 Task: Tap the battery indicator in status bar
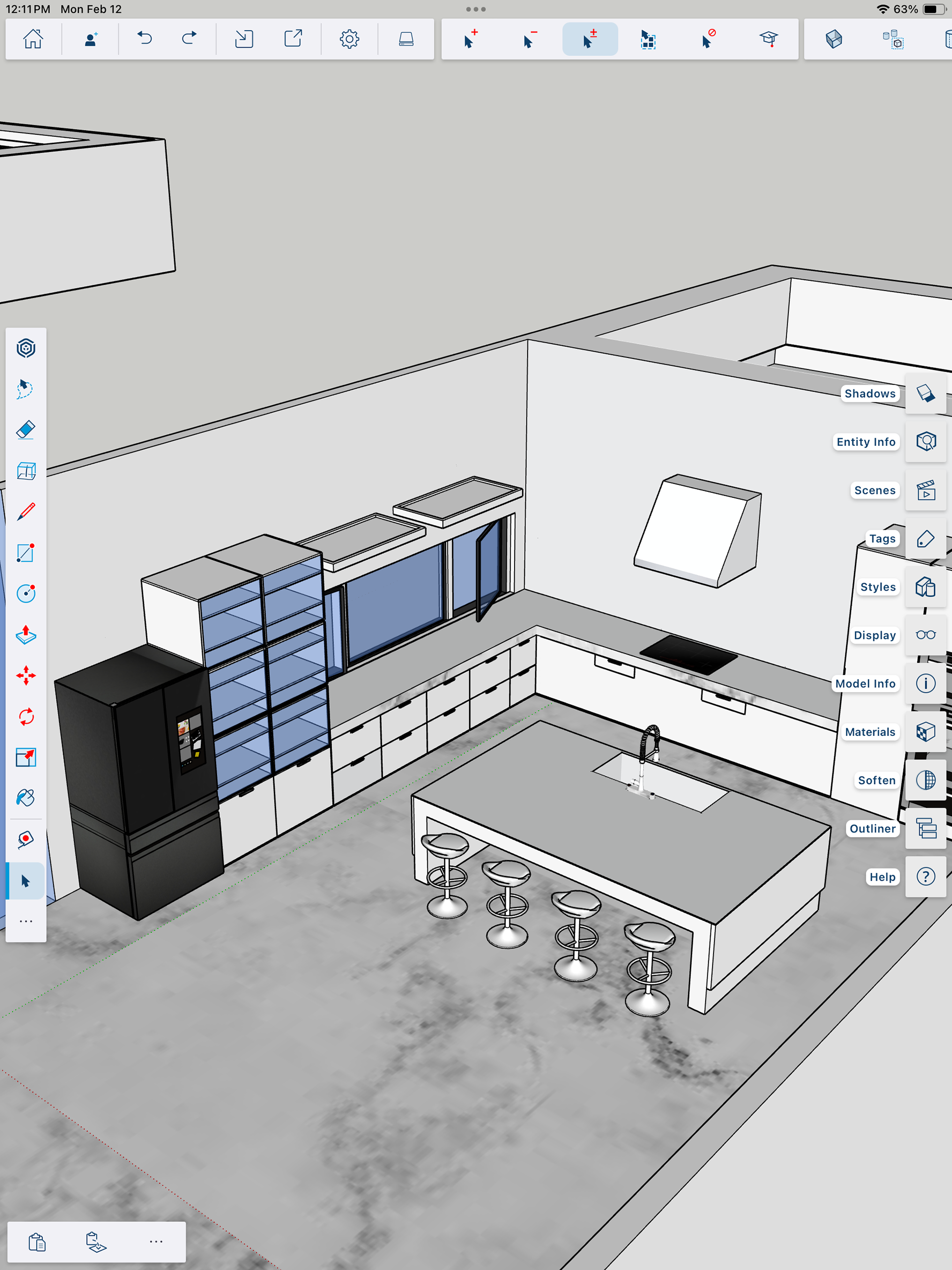click(x=934, y=9)
